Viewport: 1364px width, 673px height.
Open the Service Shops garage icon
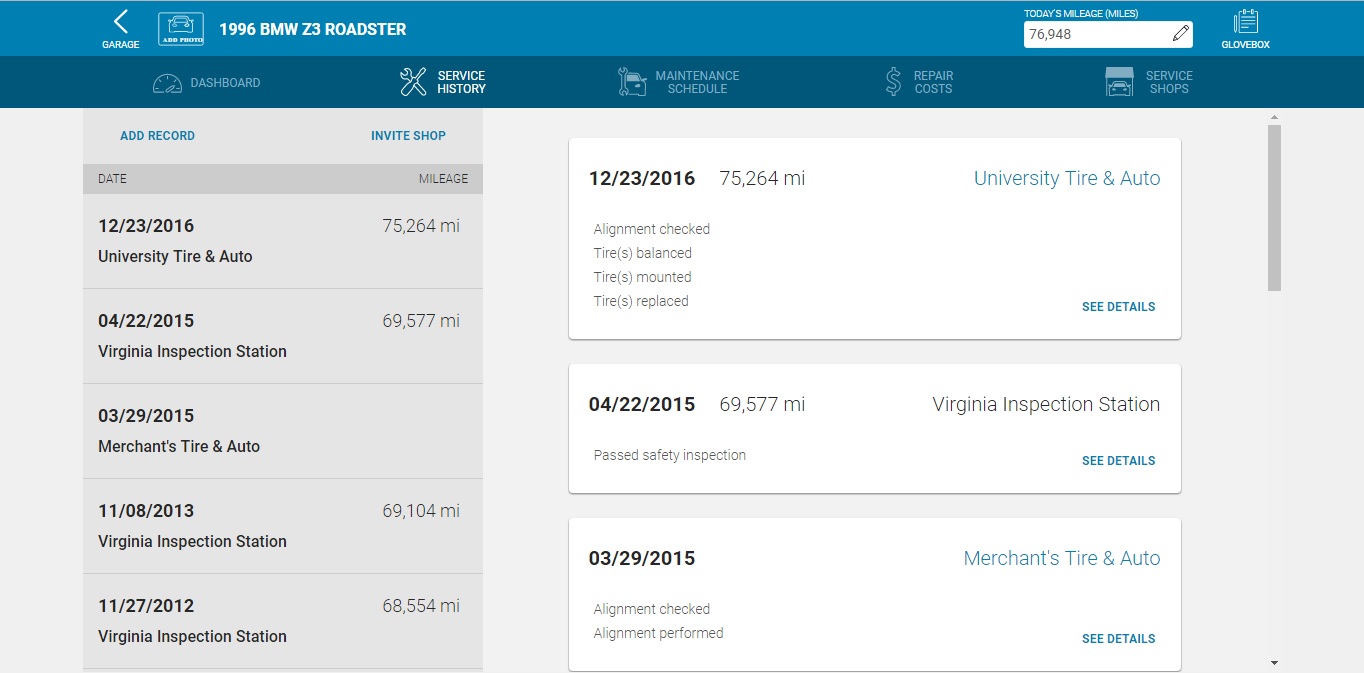tap(1119, 82)
